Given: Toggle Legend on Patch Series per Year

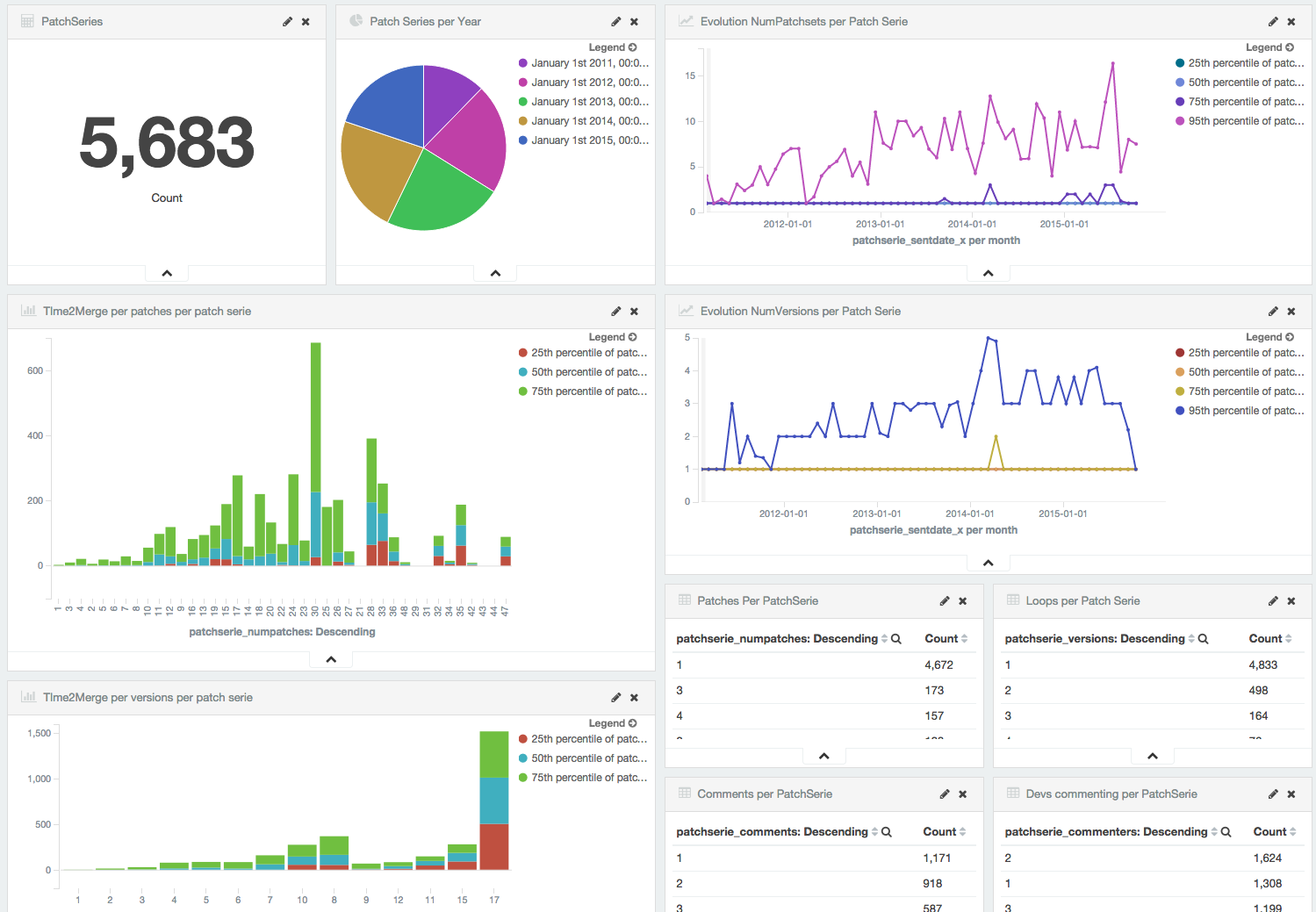Looking at the screenshot, I should click(613, 47).
